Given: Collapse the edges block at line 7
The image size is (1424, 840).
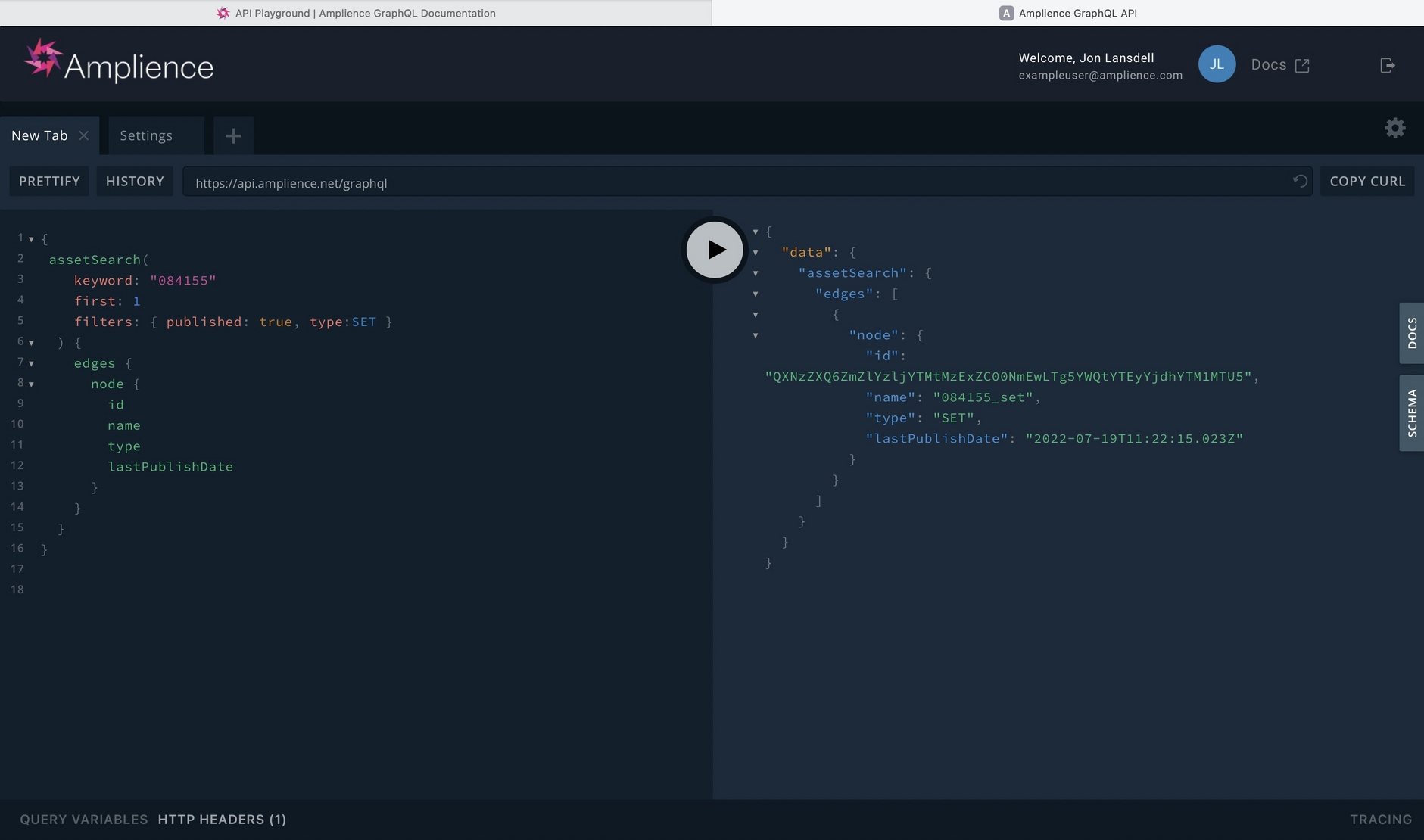Looking at the screenshot, I should (31, 363).
